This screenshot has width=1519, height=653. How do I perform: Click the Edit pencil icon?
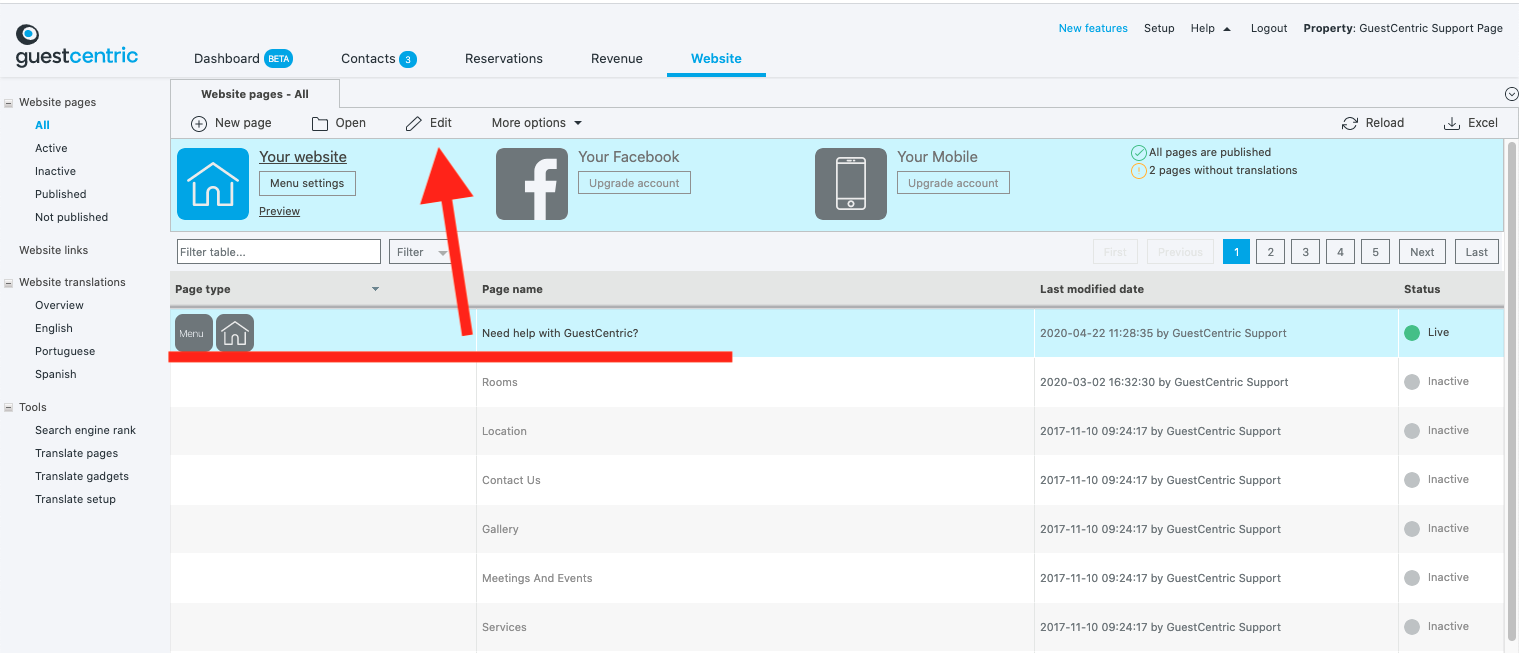414,124
